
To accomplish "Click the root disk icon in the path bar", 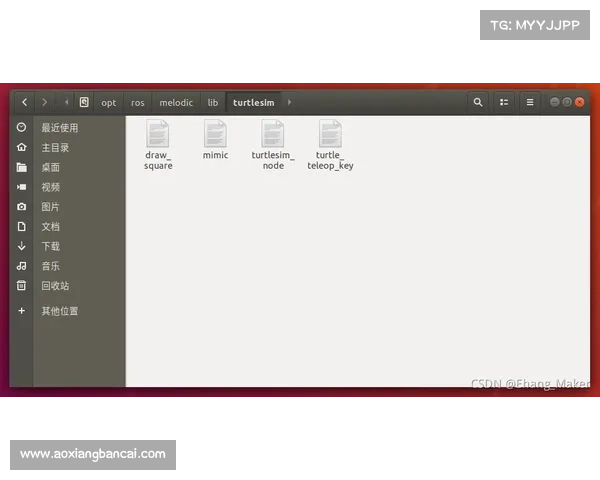I will pos(84,102).
